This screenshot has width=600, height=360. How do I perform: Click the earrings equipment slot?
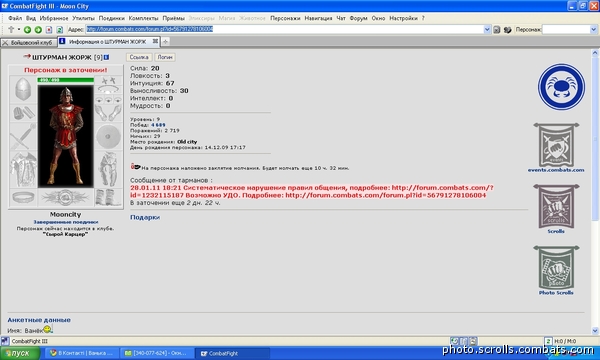pos(108,80)
